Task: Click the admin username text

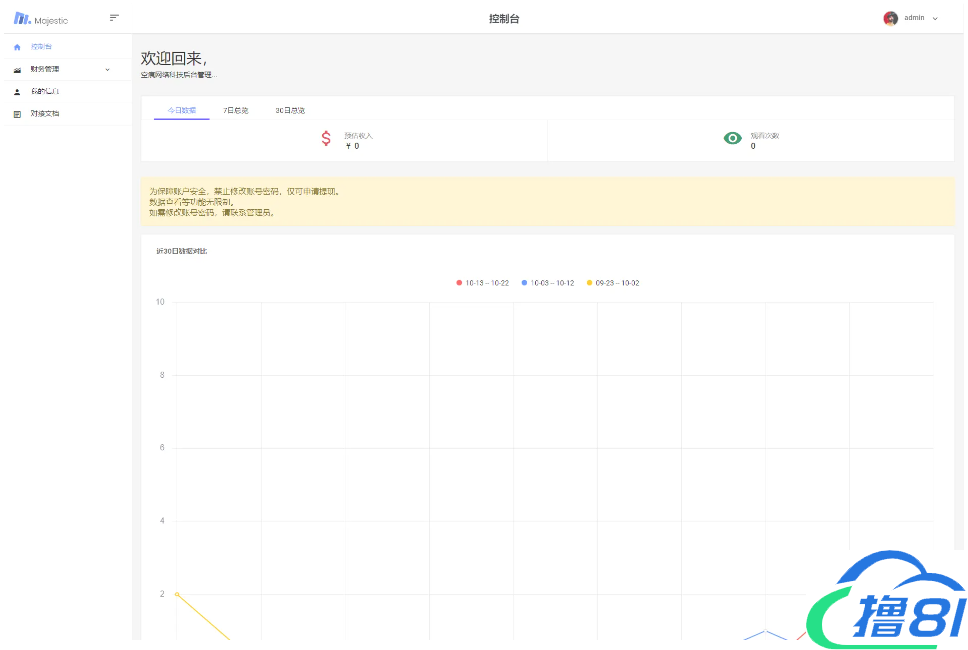Action: (x=914, y=18)
